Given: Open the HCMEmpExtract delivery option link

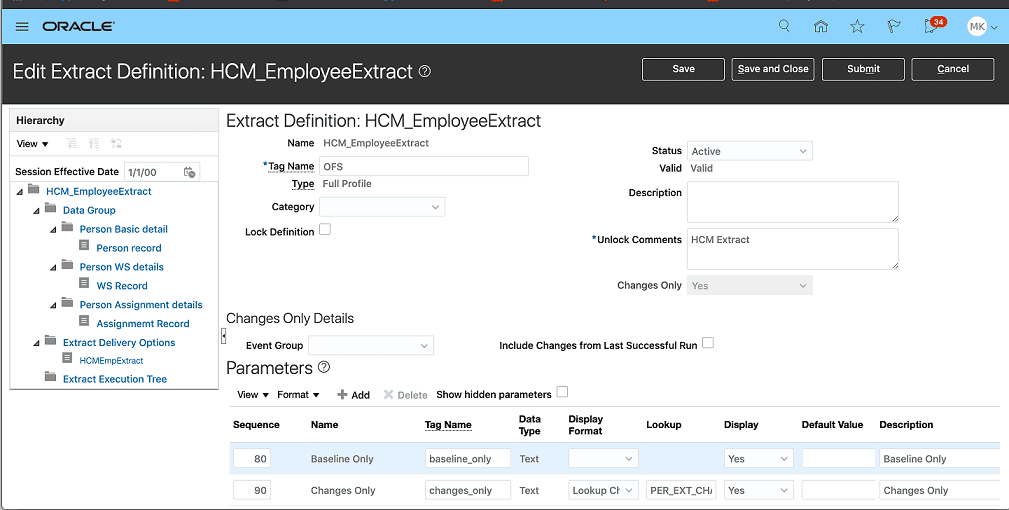Looking at the screenshot, I should [111, 361].
